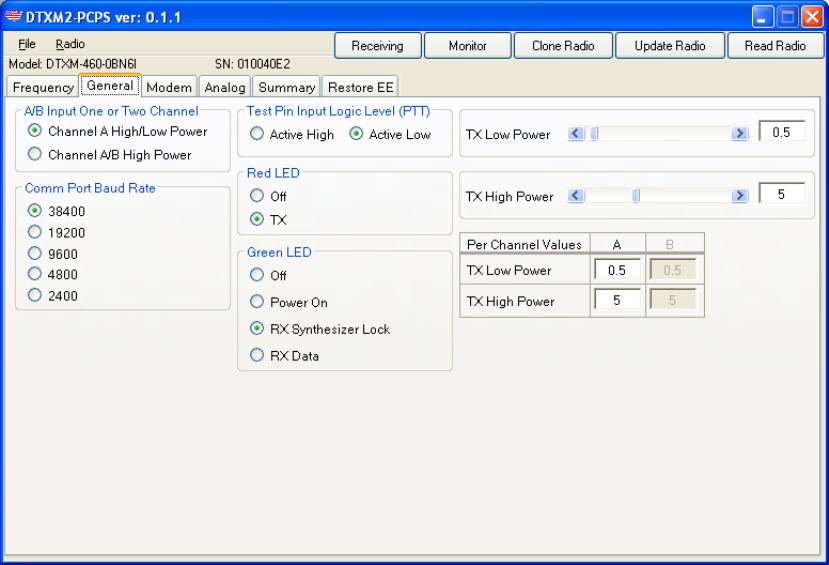Close the DTXM2-PCPS window
This screenshot has width=829, height=565.
(x=812, y=17)
